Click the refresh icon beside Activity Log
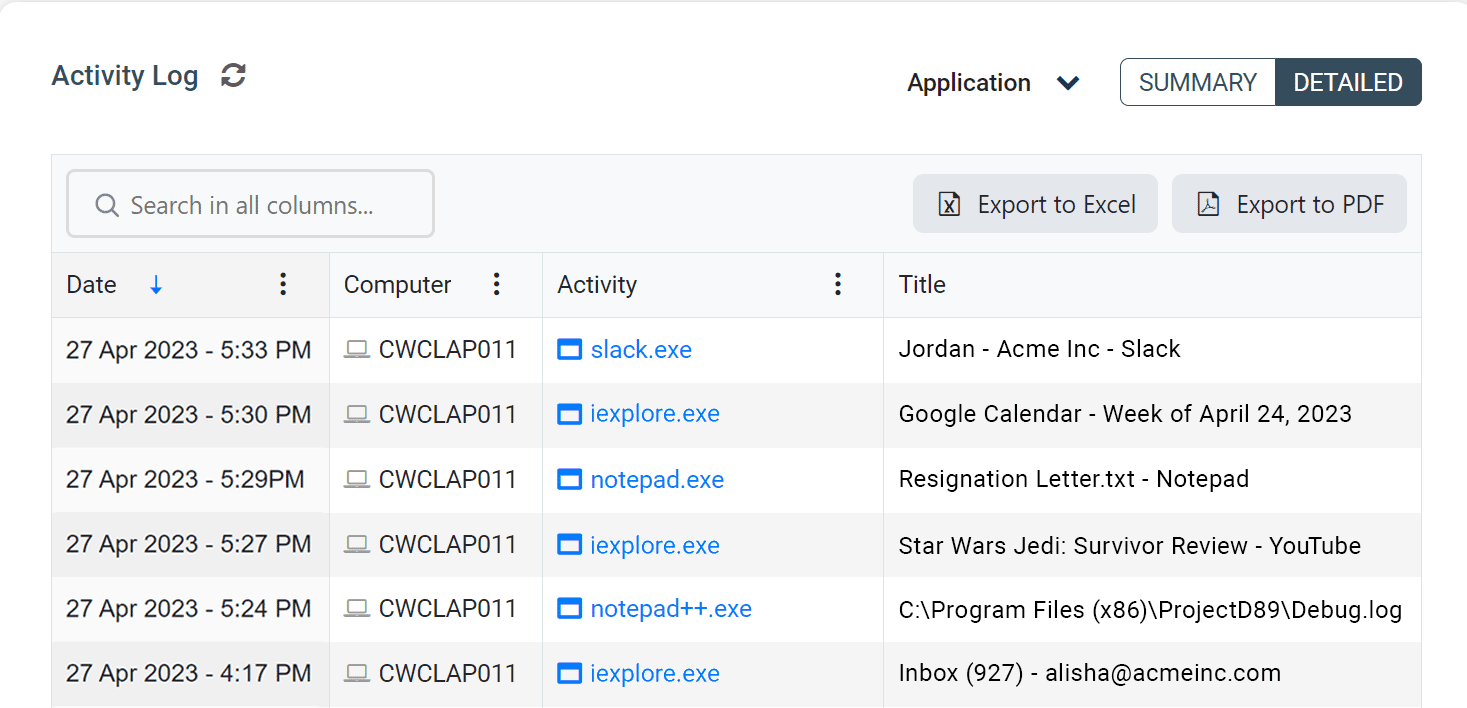The image size is (1467, 708). tap(233, 76)
